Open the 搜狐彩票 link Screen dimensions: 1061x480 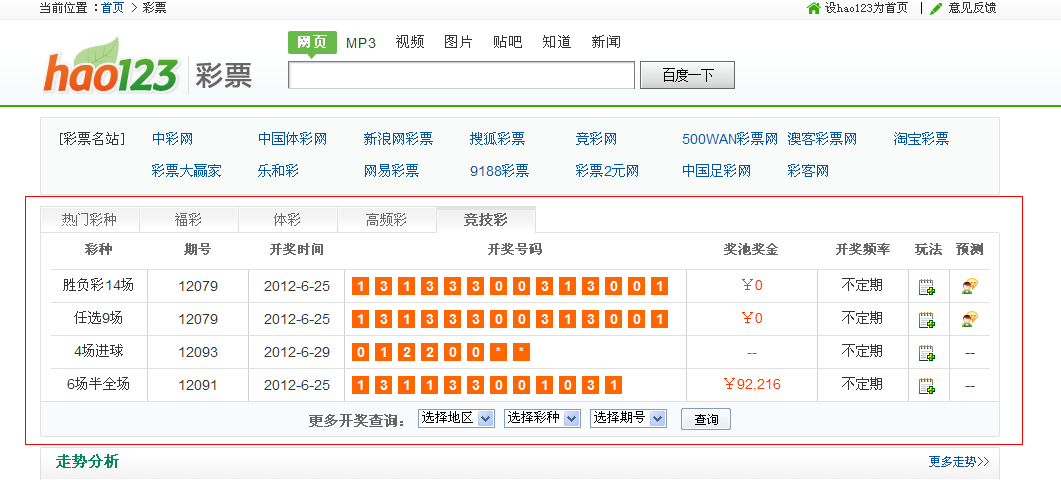[497, 139]
